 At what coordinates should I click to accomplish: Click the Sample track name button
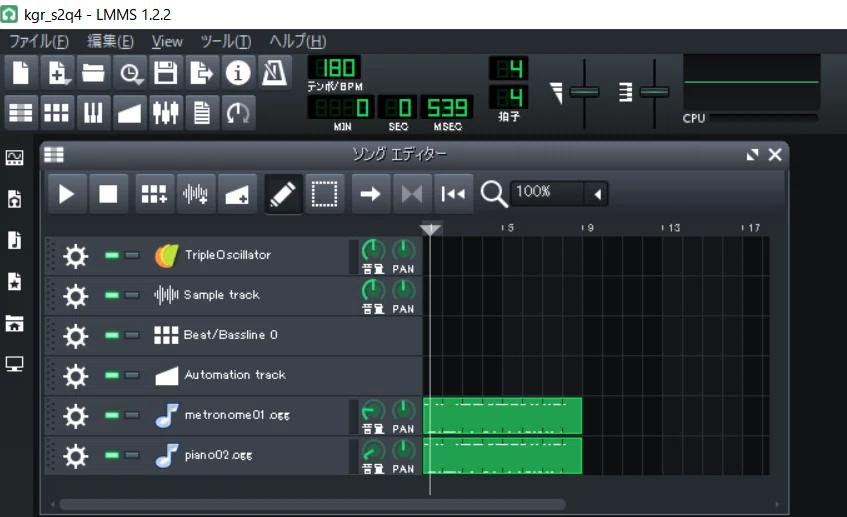coord(248,295)
